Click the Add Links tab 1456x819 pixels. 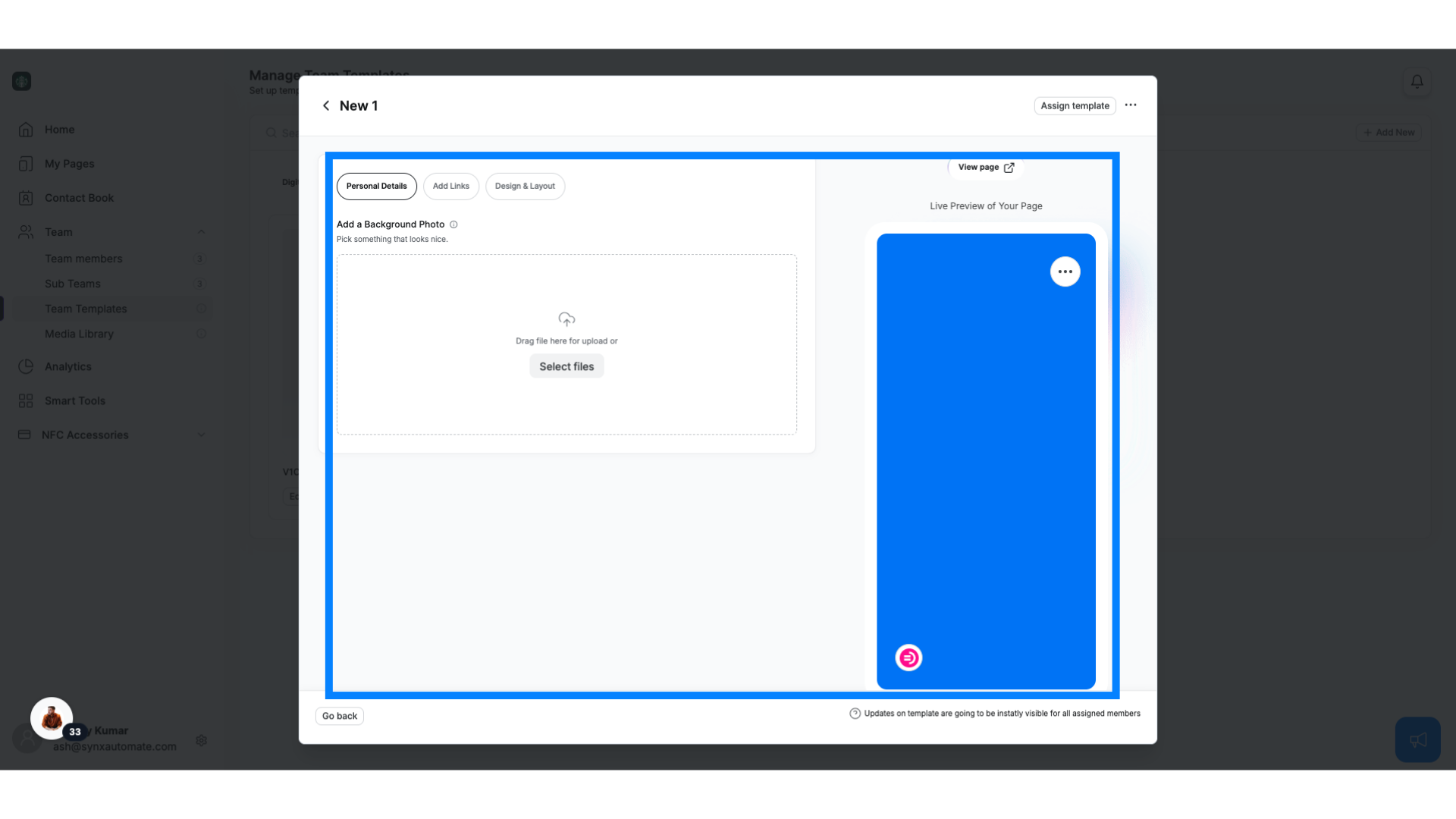(451, 186)
